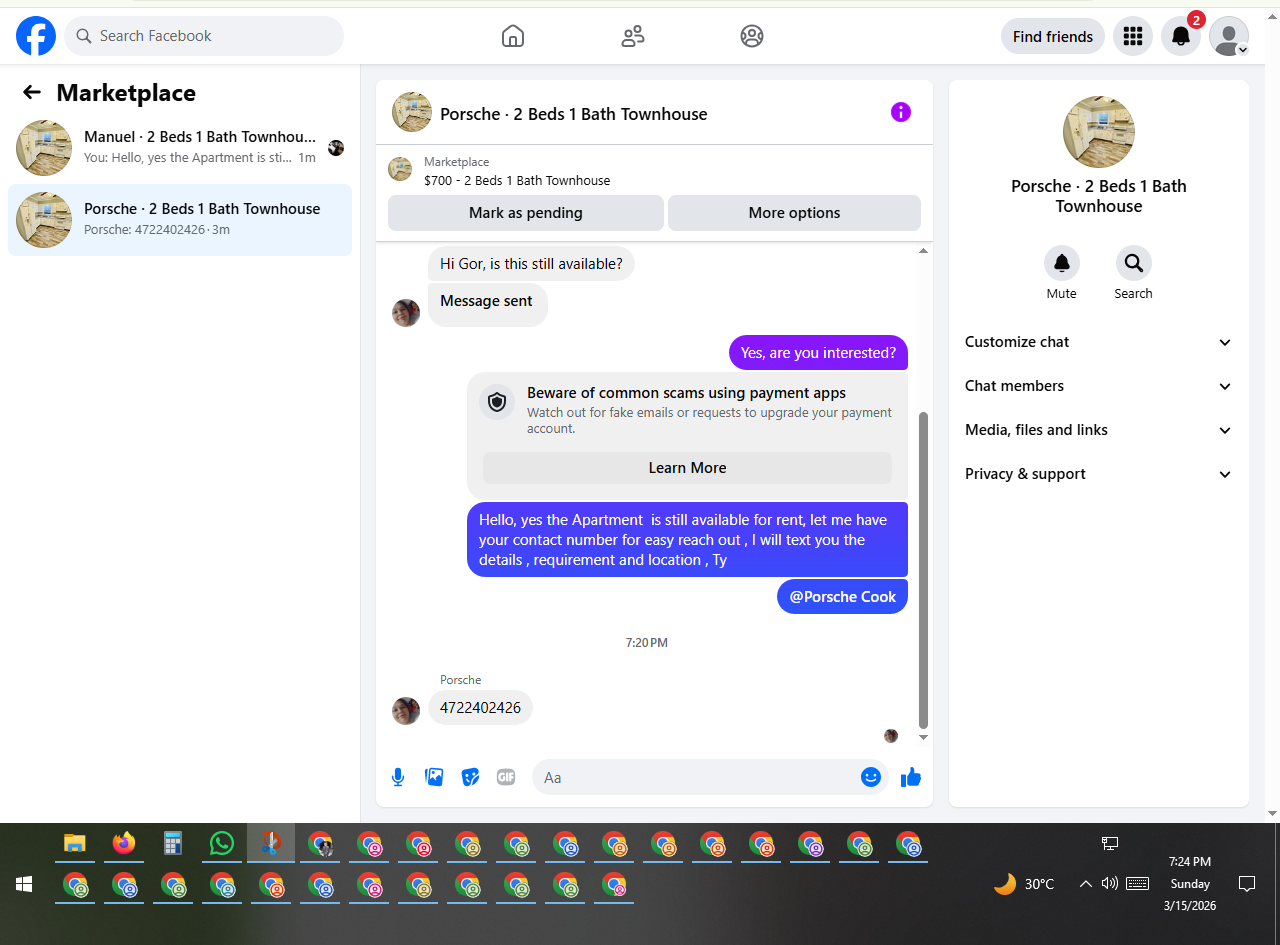Screen dimensions: 1280x945
Task: Click the Windows Start button
Action: [24, 884]
